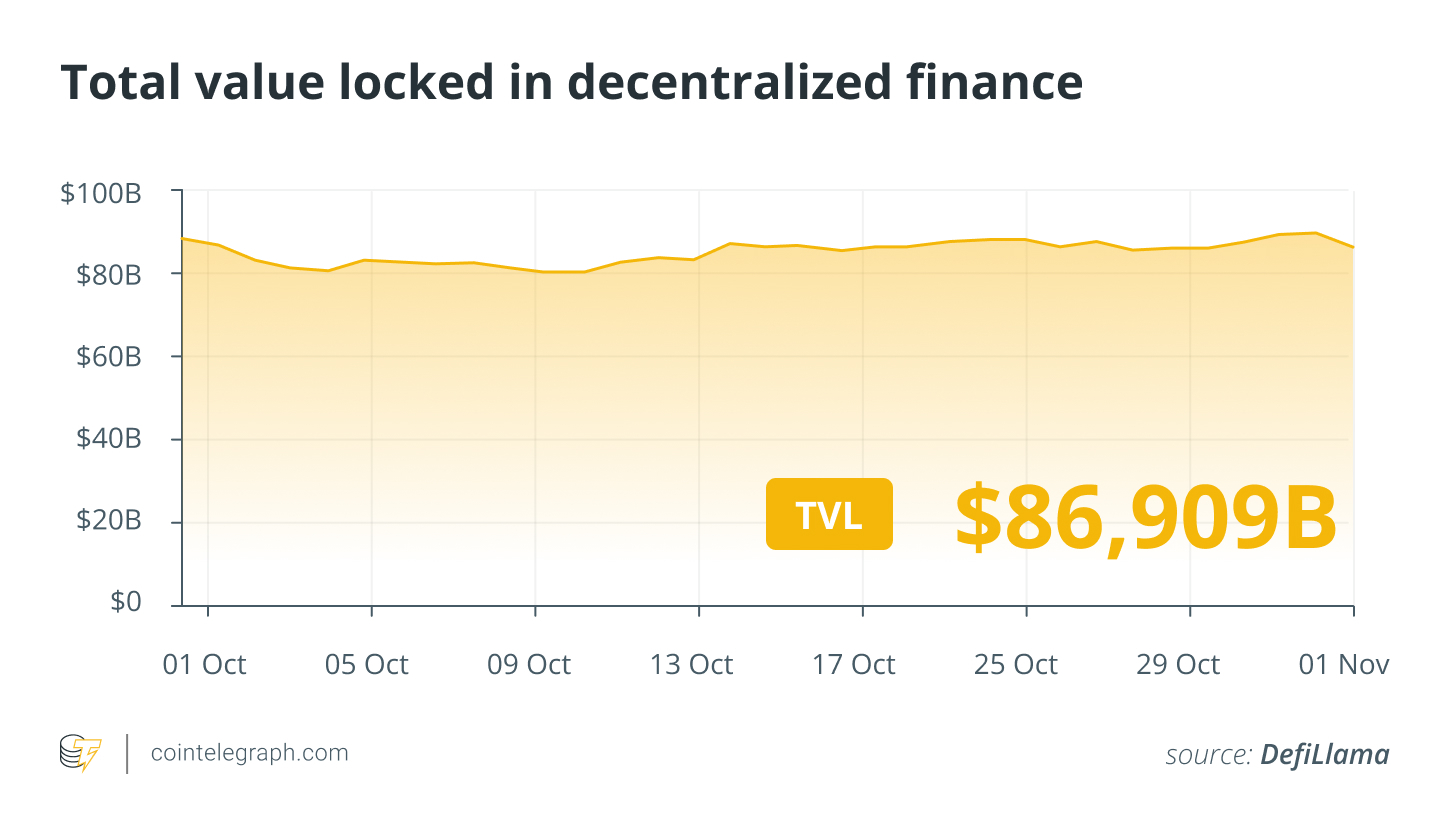
Task: Click the $20B y-axis label
Action: (108, 522)
